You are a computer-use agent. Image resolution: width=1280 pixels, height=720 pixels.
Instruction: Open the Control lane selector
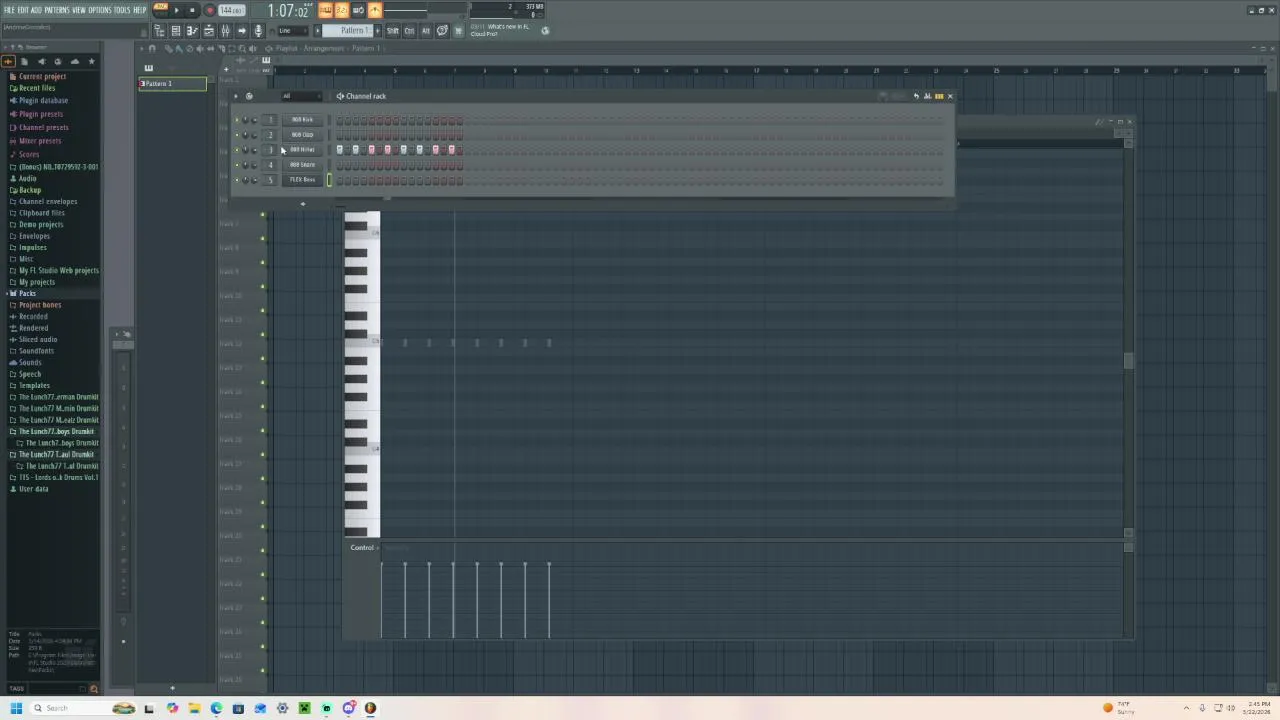pos(362,548)
